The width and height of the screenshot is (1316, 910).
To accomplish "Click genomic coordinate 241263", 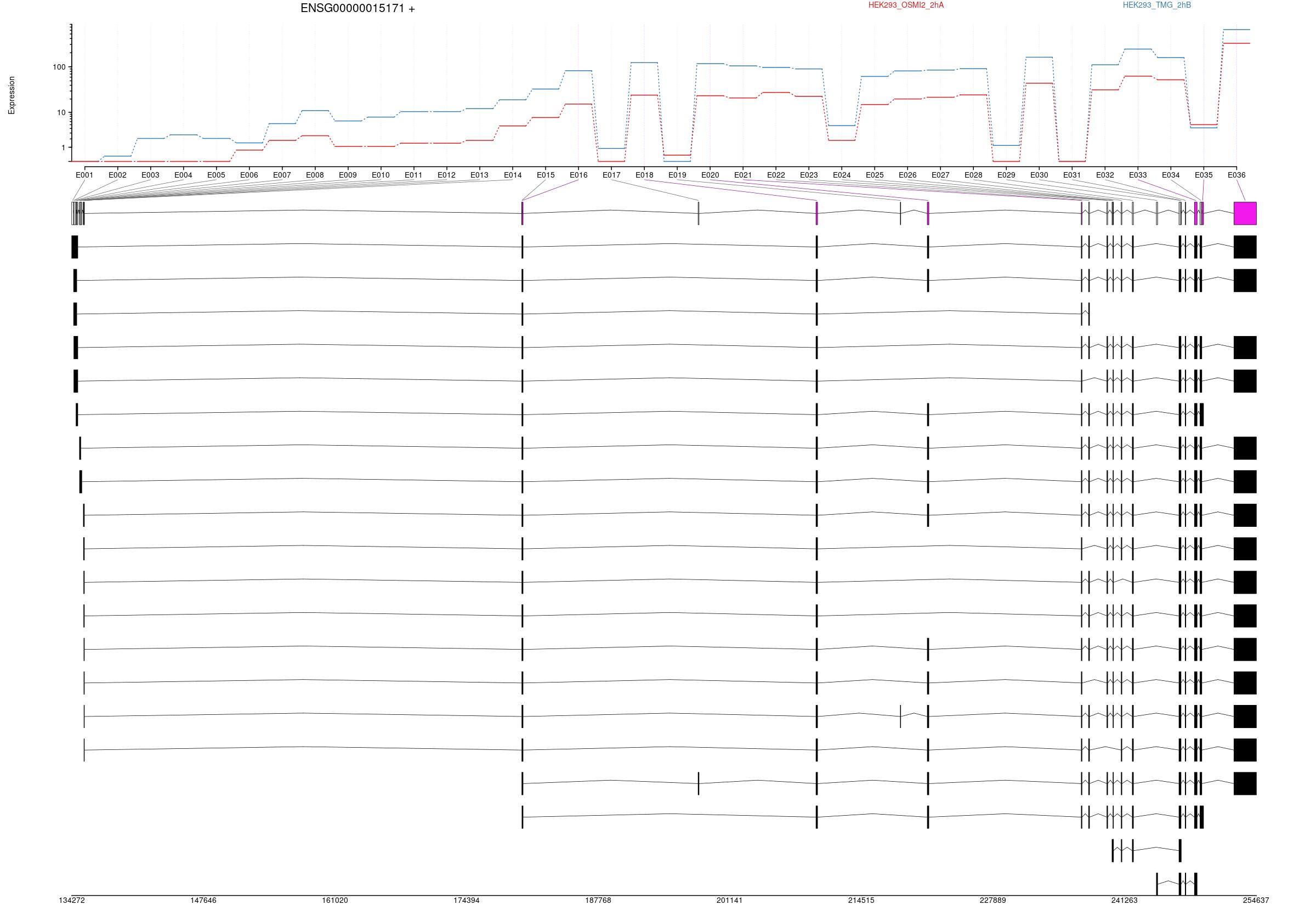I will (1125, 900).
